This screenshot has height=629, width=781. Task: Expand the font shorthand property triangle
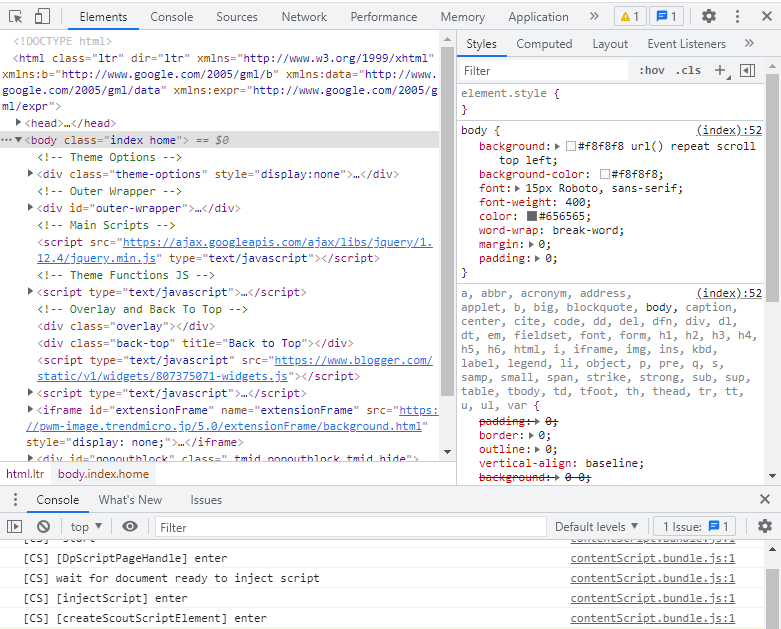(x=518, y=188)
